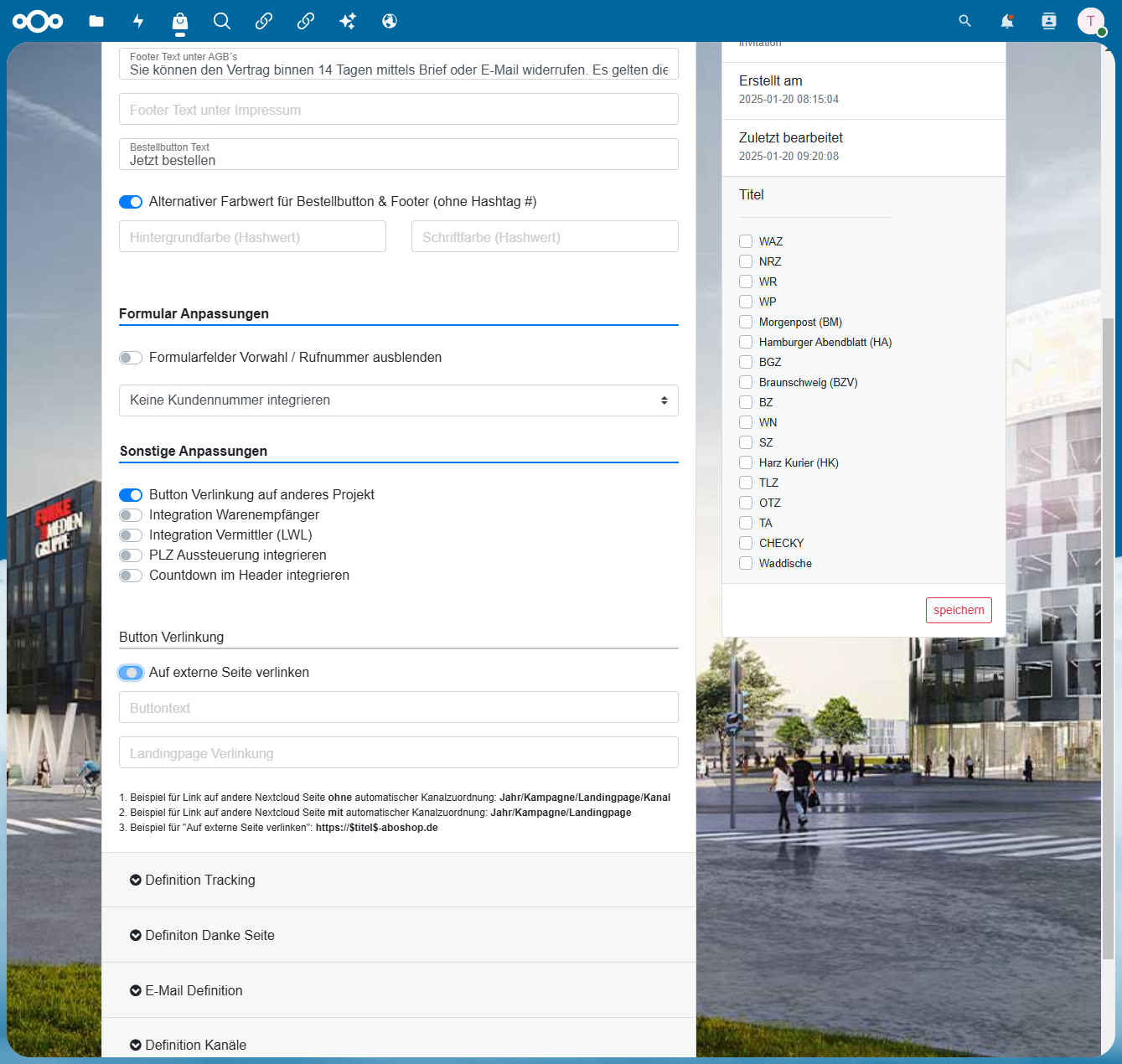Expand Definition Tracking section
This screenshot has height=1064, width=1122.
(x=399, y=880)
